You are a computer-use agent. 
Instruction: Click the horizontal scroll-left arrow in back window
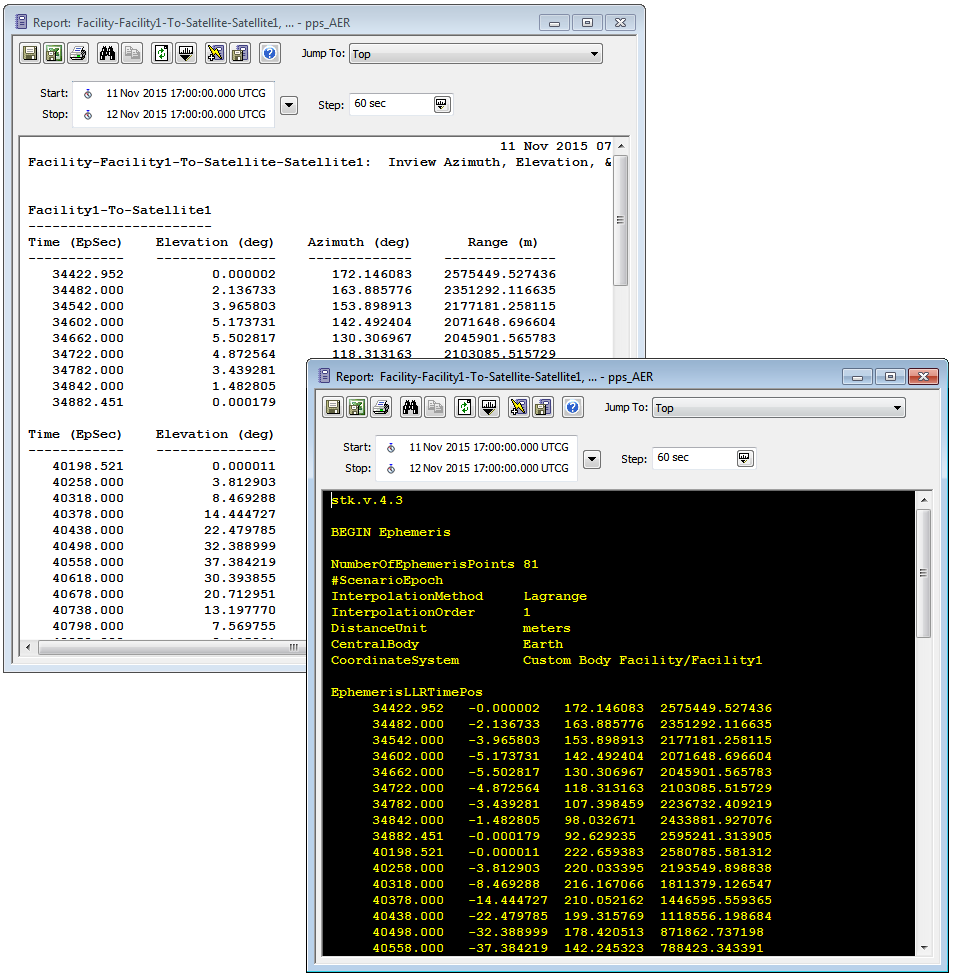tap(28, 647)
